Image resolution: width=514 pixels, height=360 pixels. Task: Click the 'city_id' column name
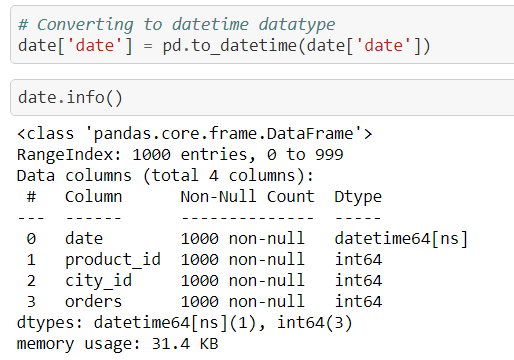[98, 281]
